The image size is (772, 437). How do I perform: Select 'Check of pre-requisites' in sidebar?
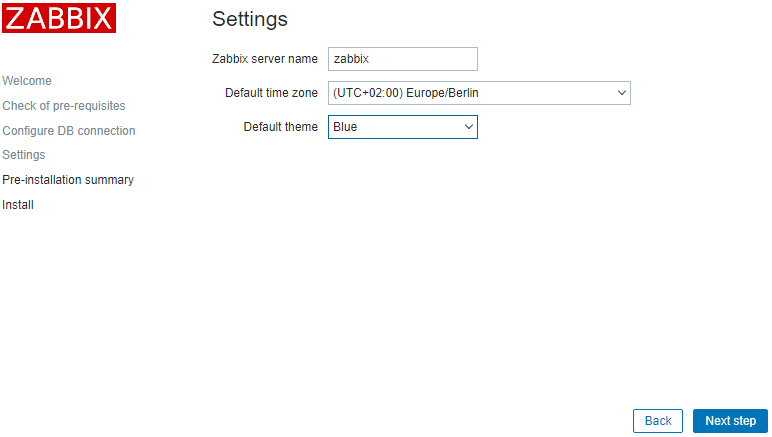[64, 106]
